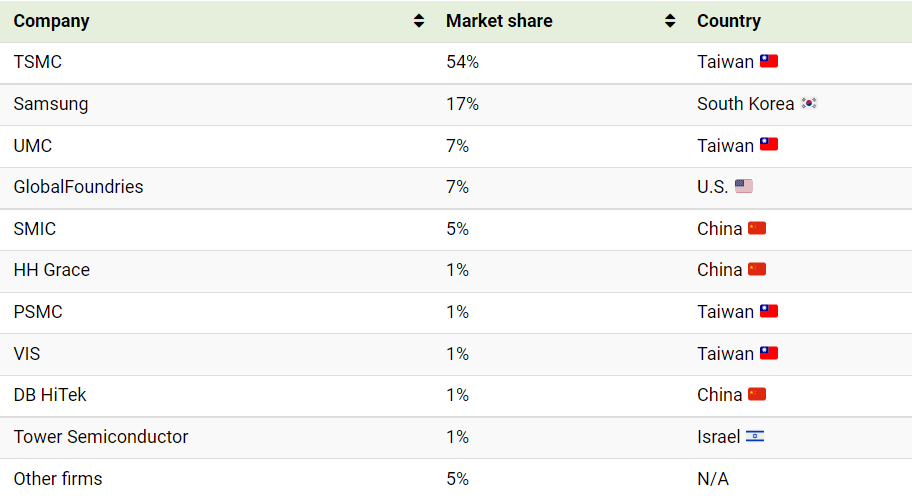Click the South Korea flag icon
912x499 pixels.
809,103
